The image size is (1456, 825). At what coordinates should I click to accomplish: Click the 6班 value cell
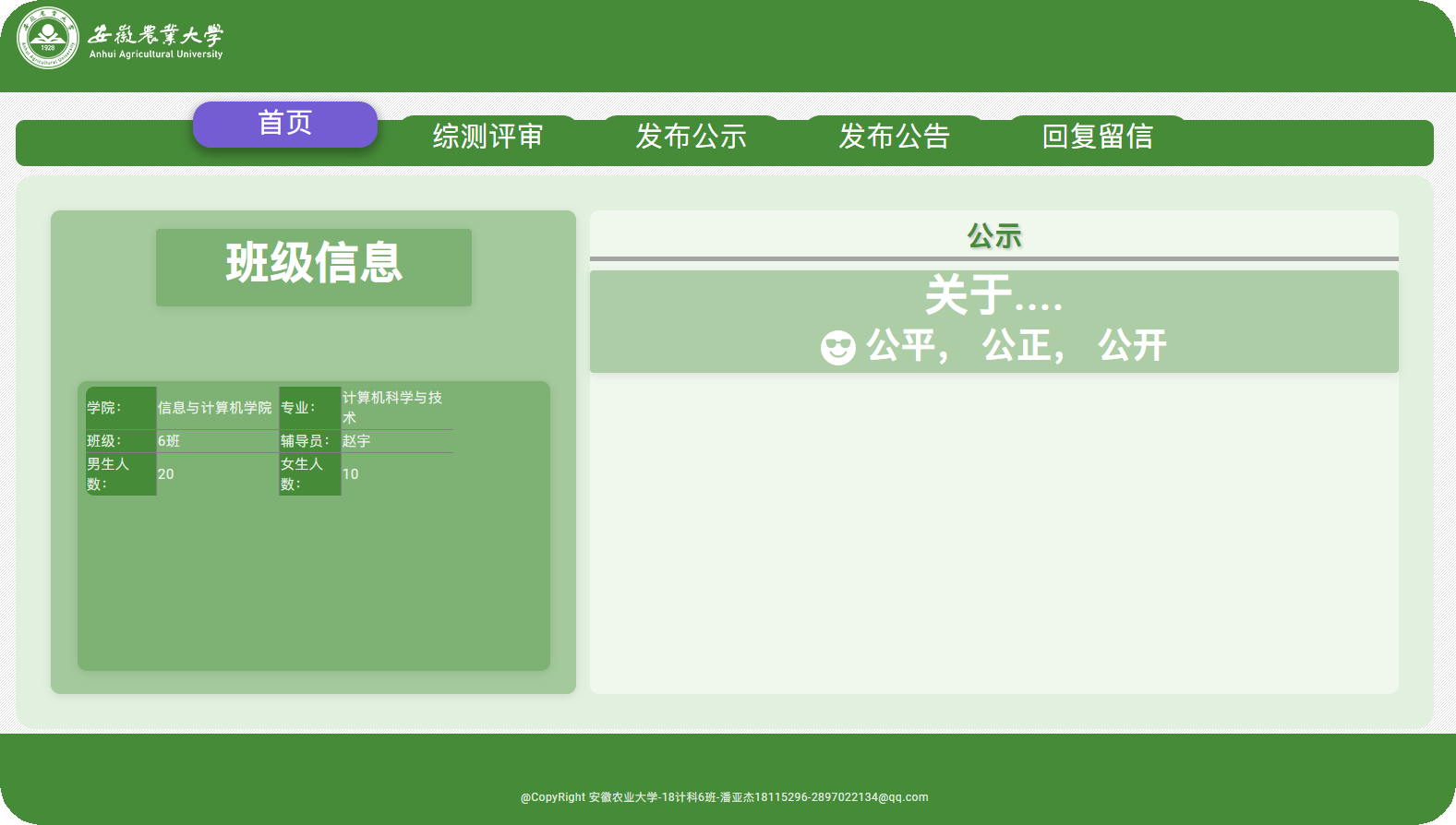[x=217, y=441]
